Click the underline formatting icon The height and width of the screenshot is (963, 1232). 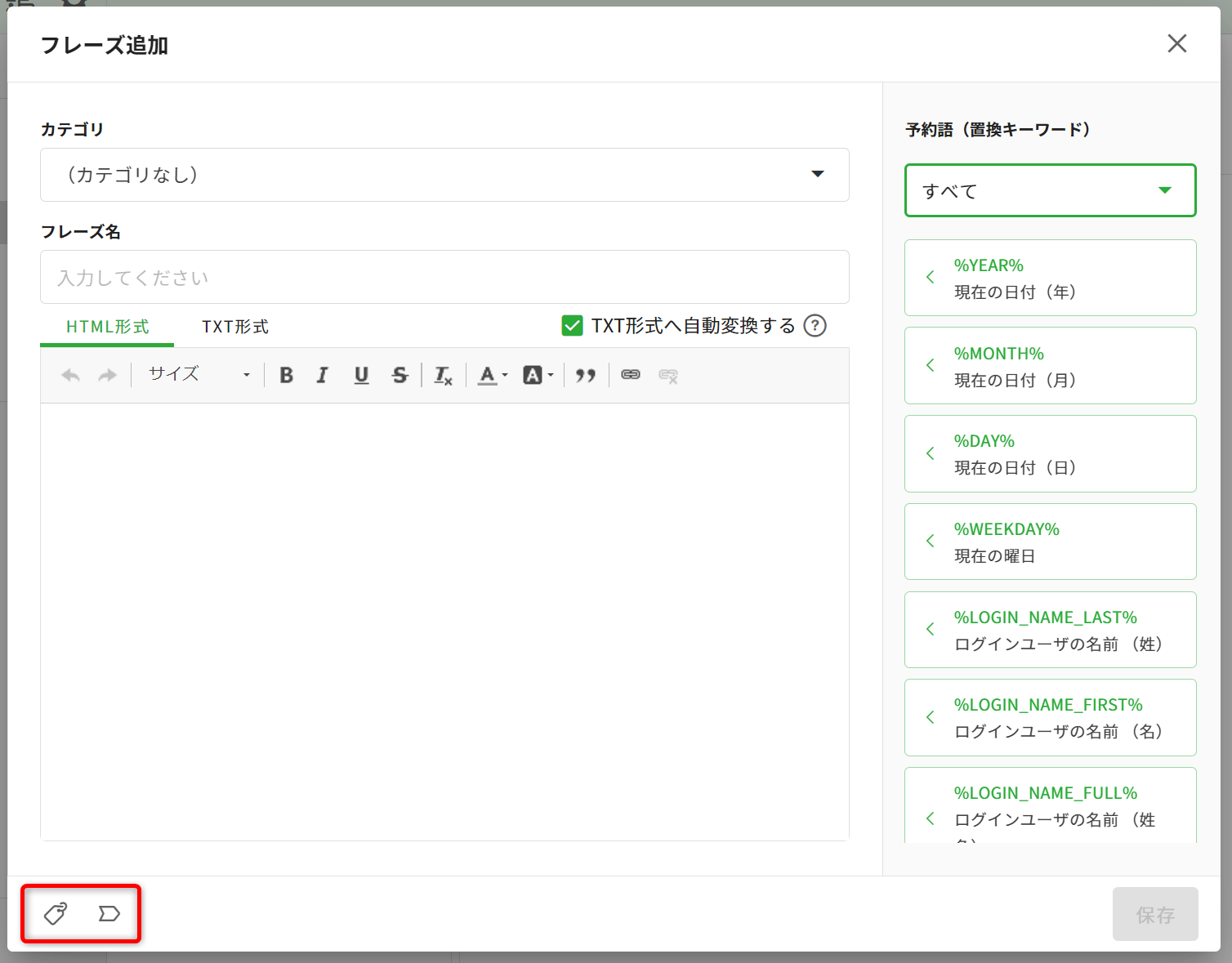pos(361,375)
